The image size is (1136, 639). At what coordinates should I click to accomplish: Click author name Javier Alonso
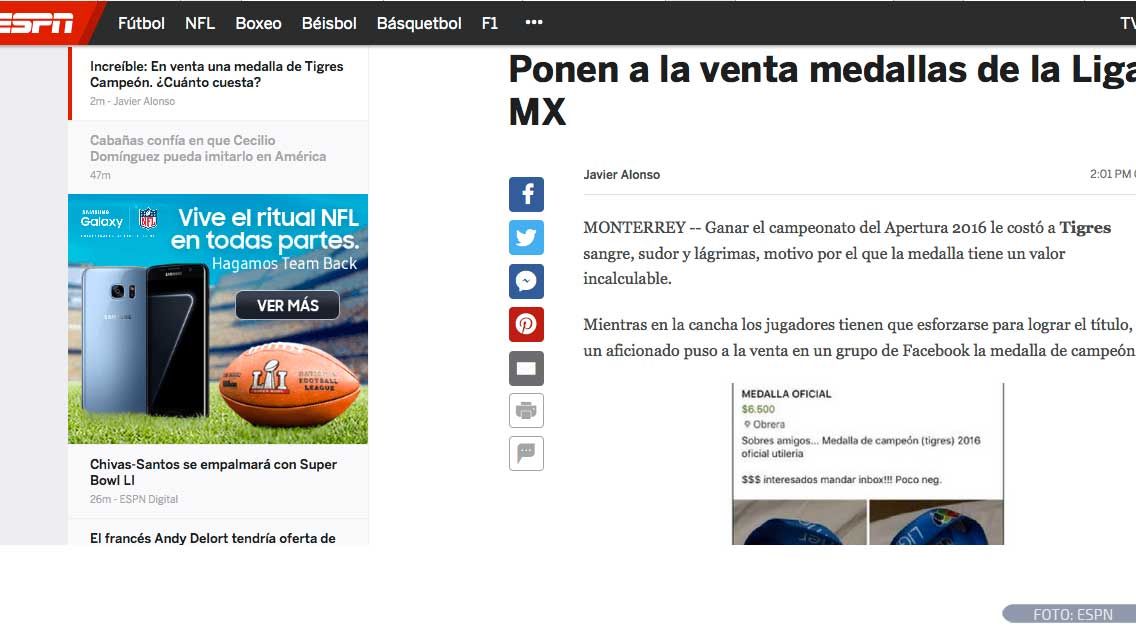622,175
